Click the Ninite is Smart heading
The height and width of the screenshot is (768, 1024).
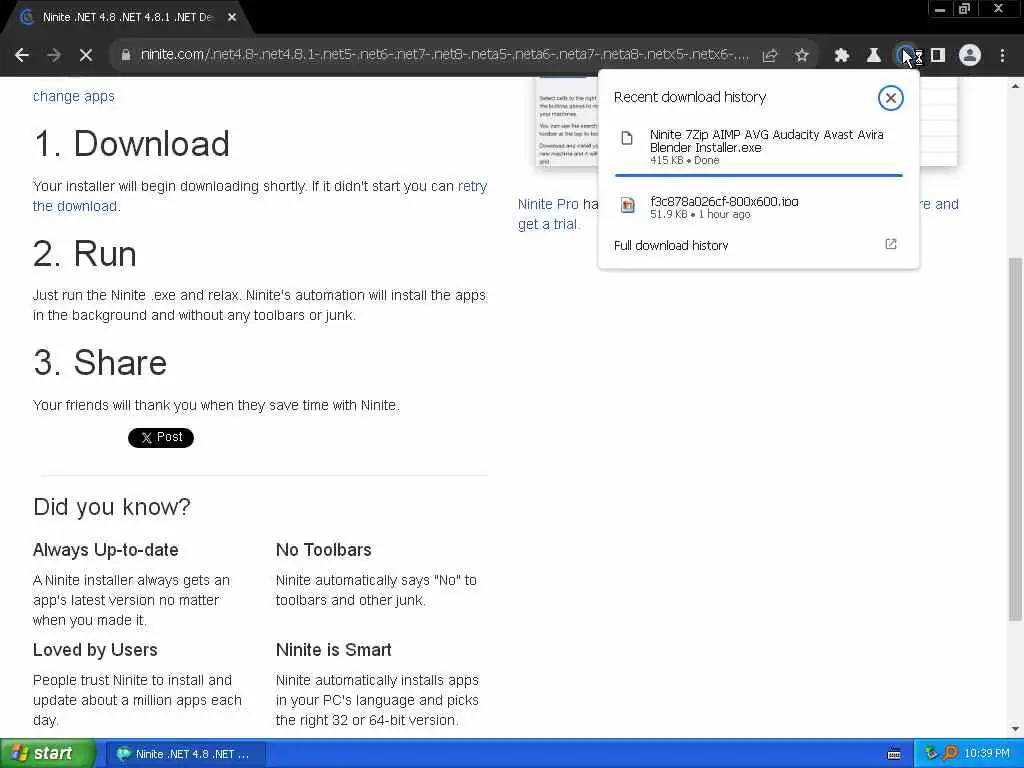click(333, 650)
